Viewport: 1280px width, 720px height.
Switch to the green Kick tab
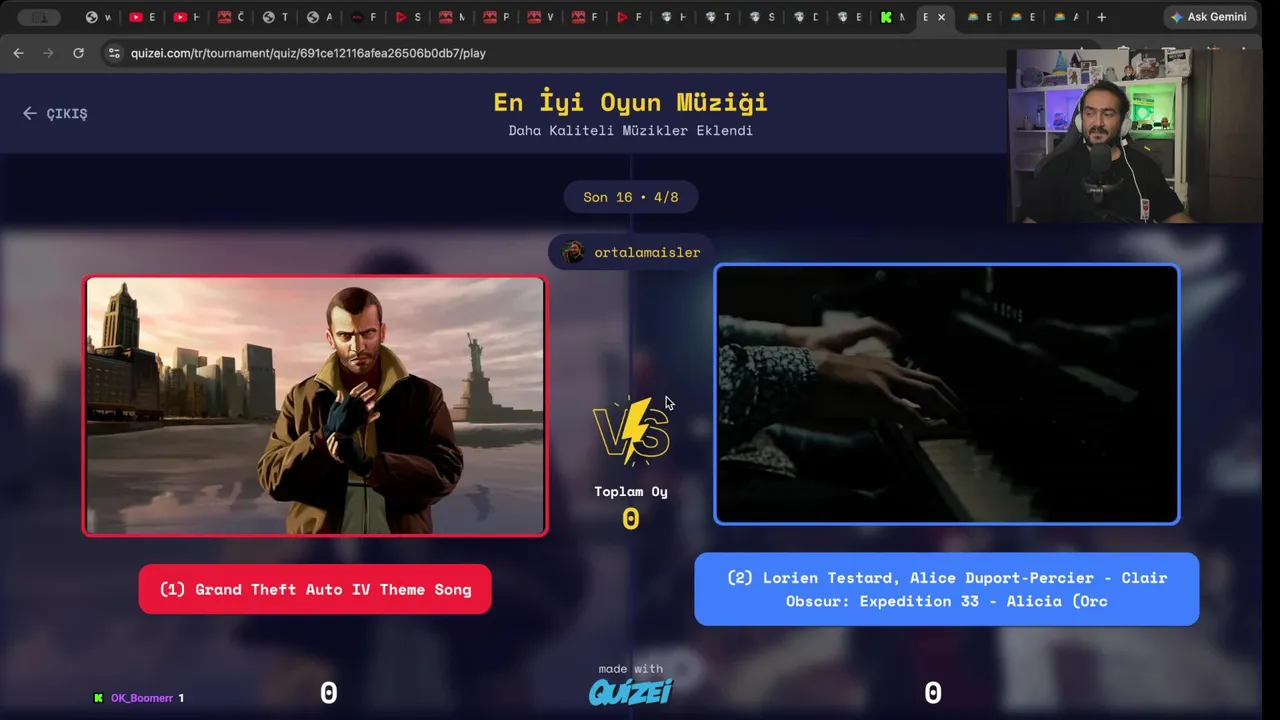(893, 17)
